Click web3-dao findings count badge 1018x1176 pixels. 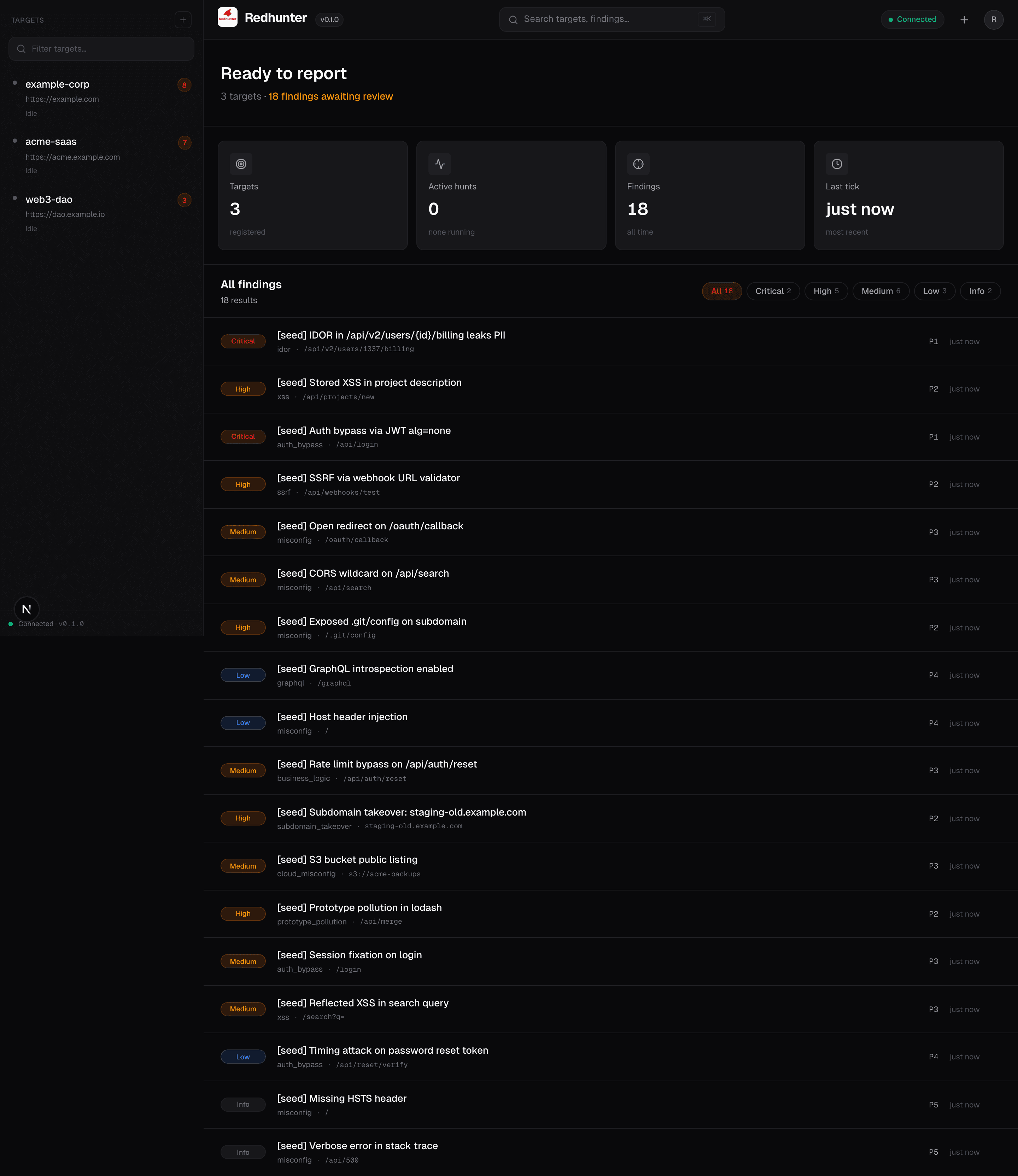pos(184,200)
